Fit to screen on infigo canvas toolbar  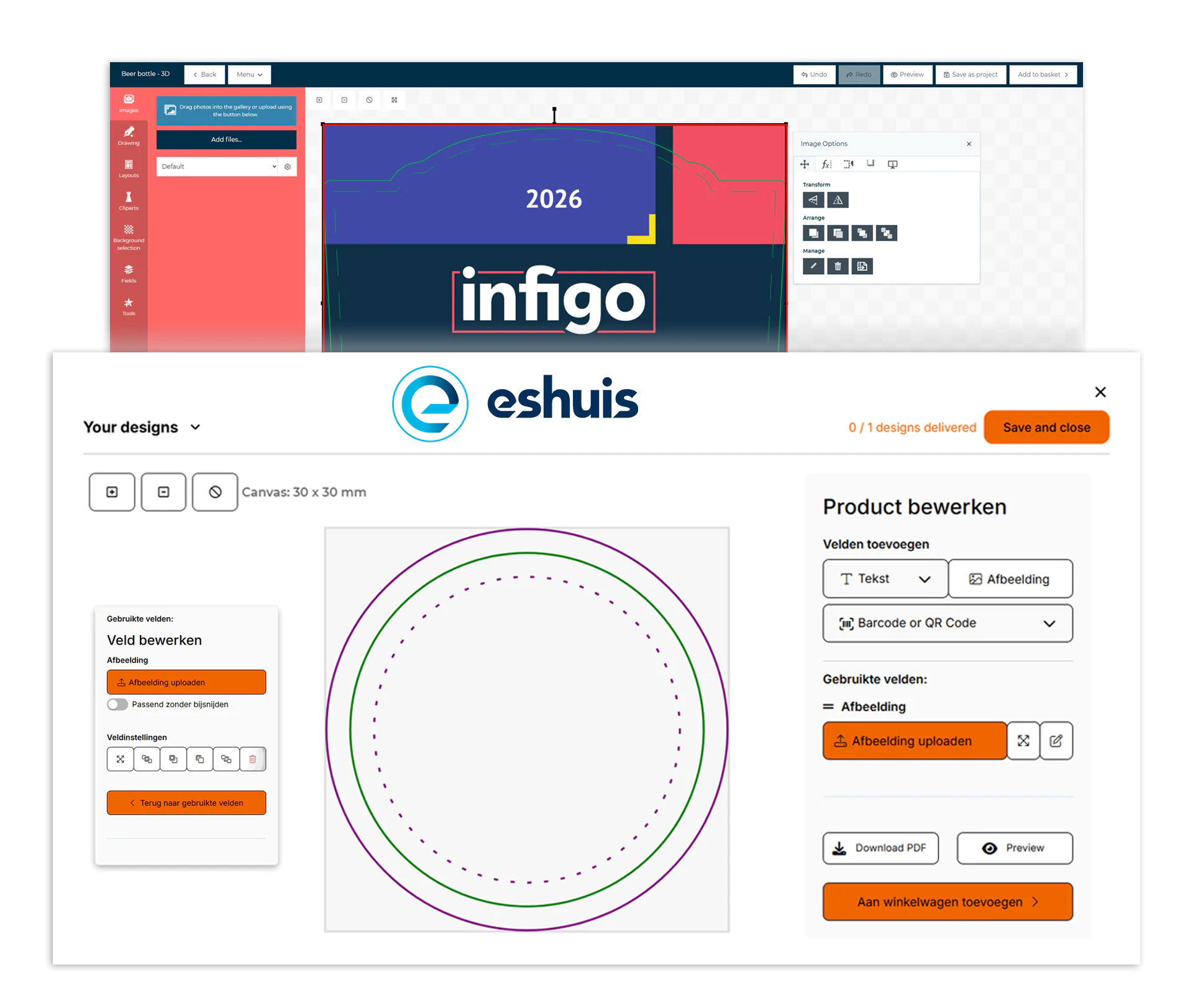point(394,100)
